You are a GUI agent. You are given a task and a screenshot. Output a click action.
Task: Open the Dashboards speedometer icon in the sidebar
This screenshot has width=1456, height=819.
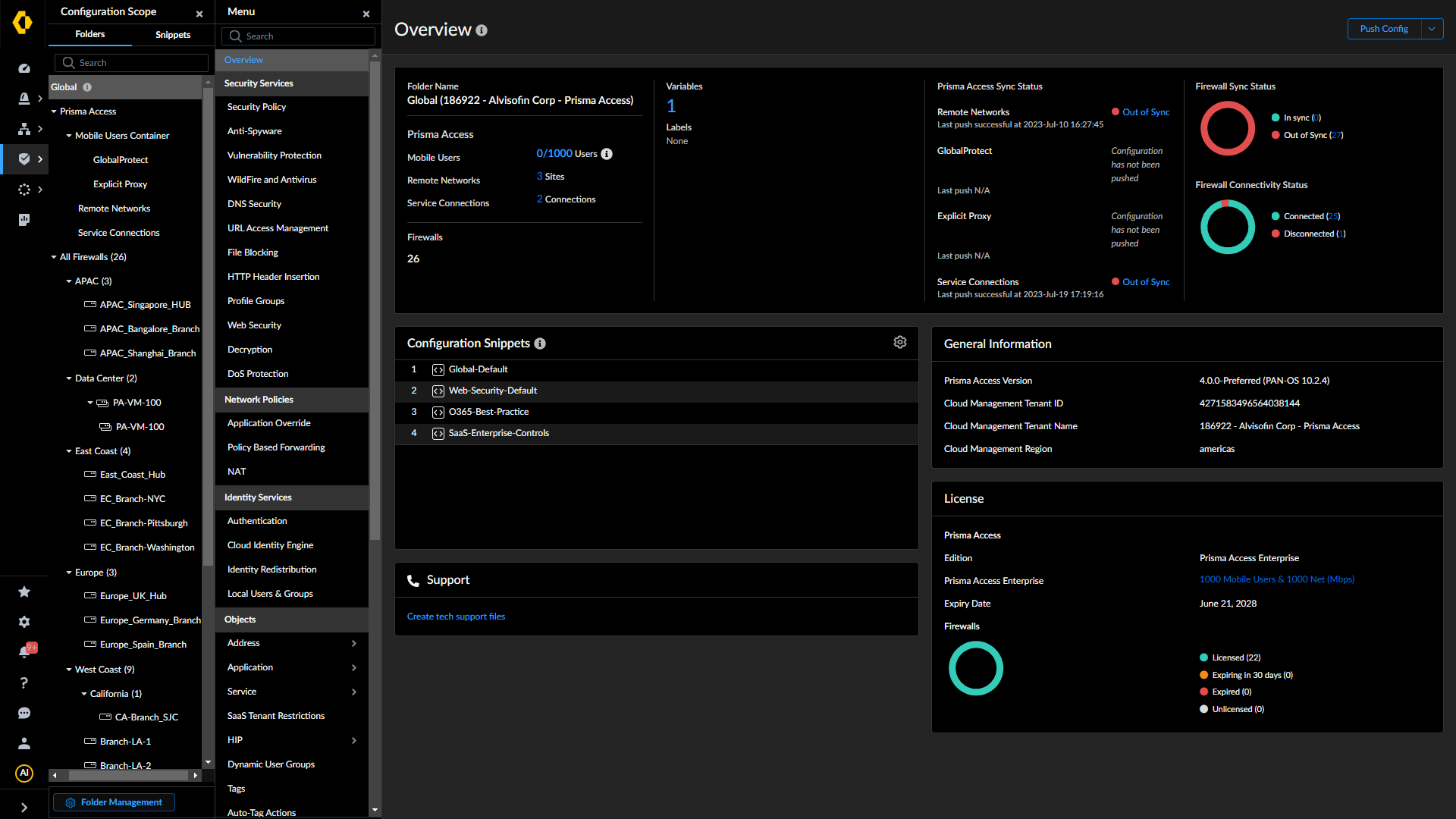24,68
